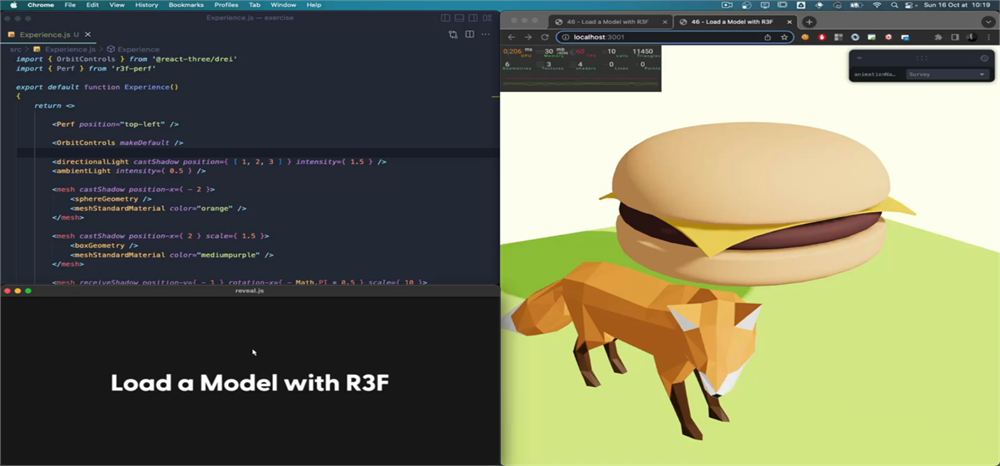Open the View menu

[117, 4]
